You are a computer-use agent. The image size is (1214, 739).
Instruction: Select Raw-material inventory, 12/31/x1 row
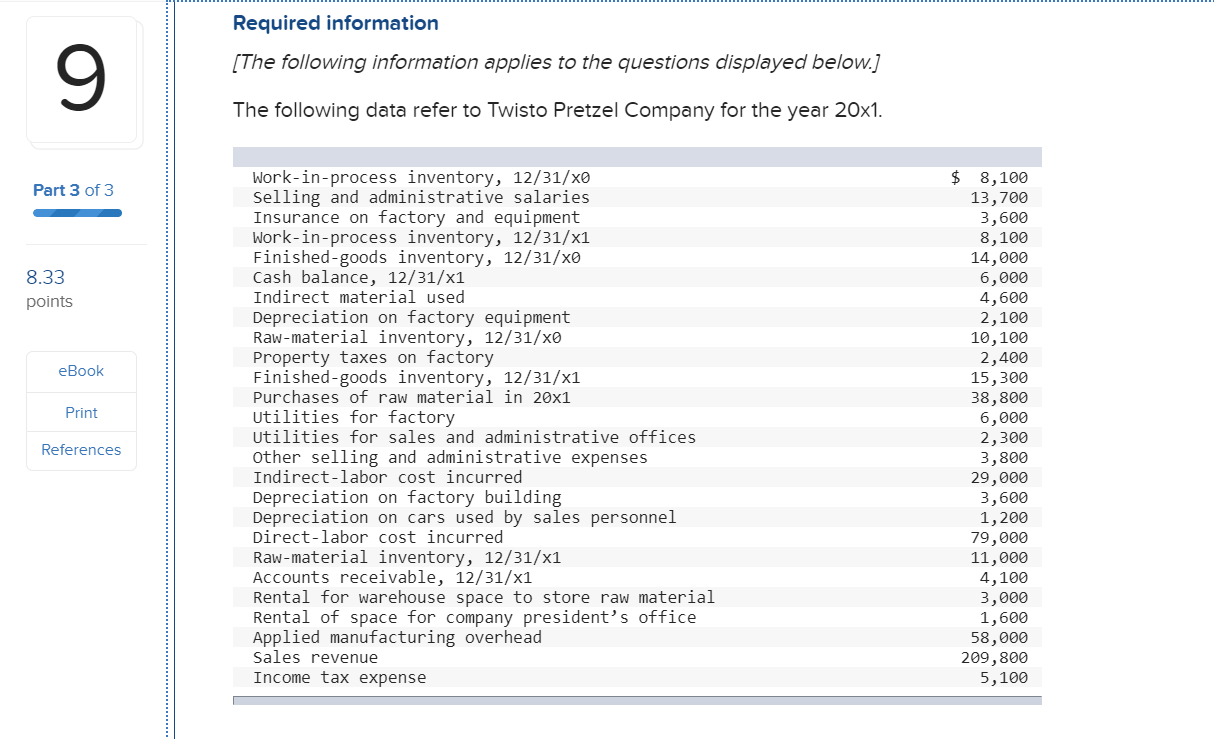coord(638,557)
